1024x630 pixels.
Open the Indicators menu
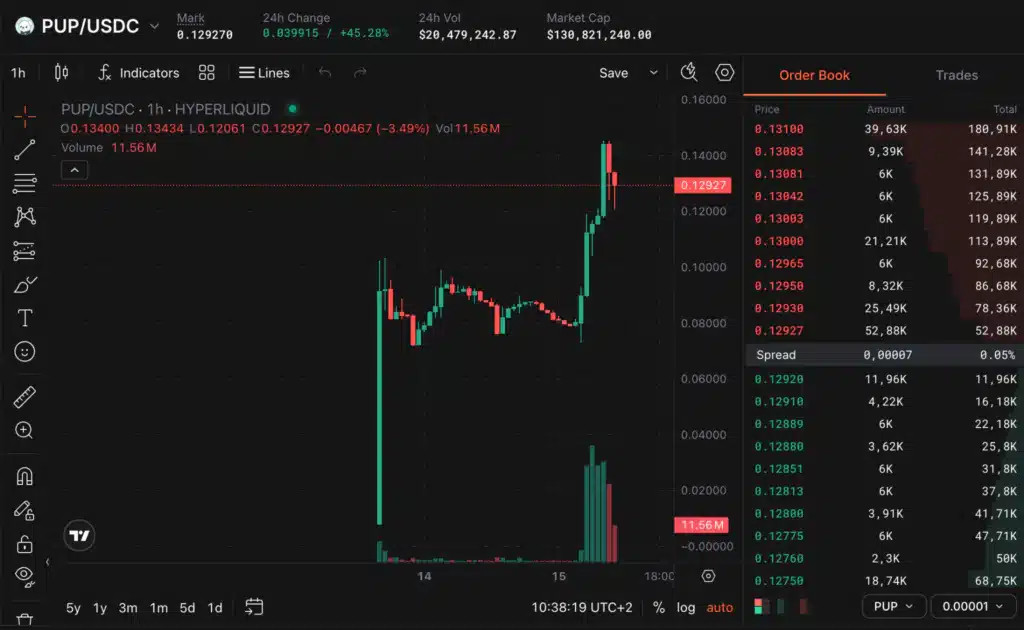click(x=138, y=72)
